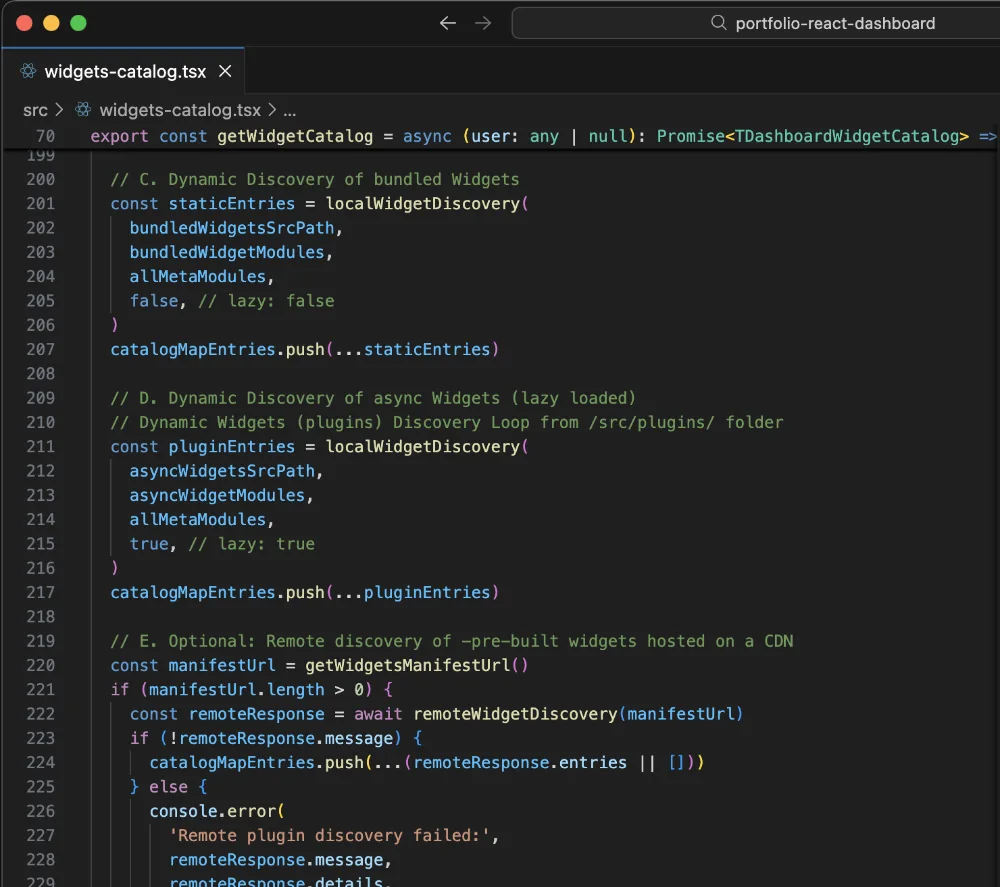Navigate back with the left arrow icon
The width and height of the screenshot is (1000, 887).
click(x=447, y=23)
